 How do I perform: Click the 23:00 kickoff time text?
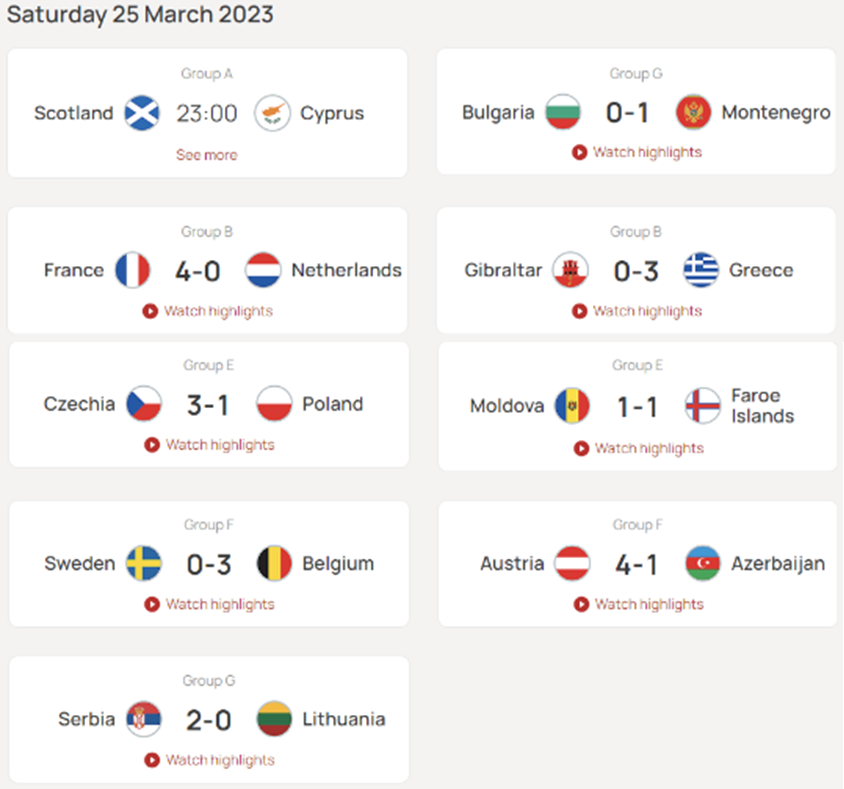click(207, 113)
